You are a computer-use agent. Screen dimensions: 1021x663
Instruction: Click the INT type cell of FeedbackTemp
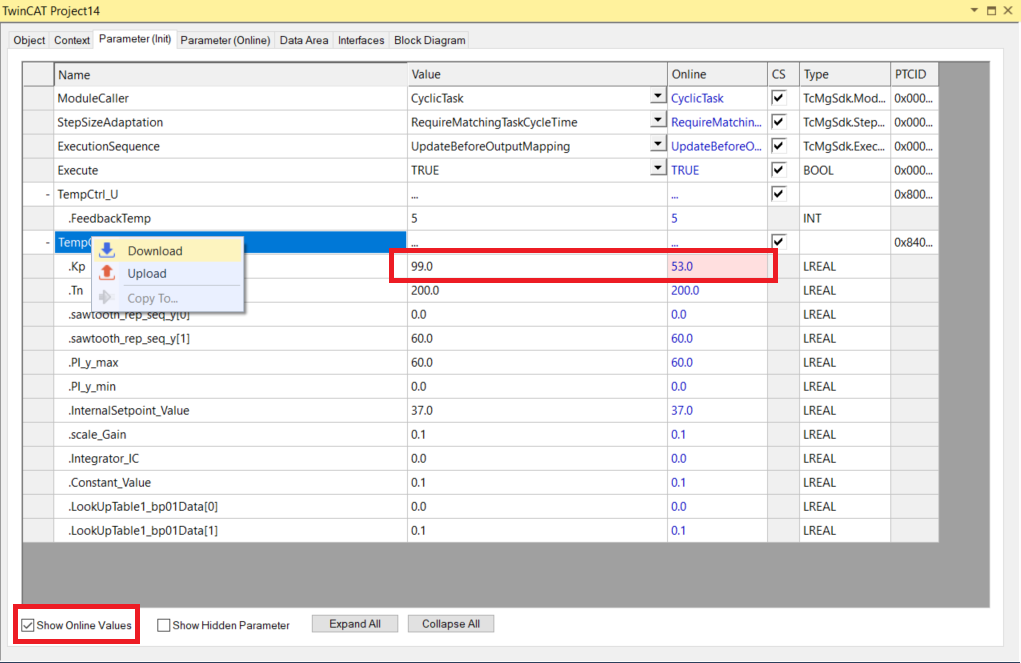(x=844, y=218)
